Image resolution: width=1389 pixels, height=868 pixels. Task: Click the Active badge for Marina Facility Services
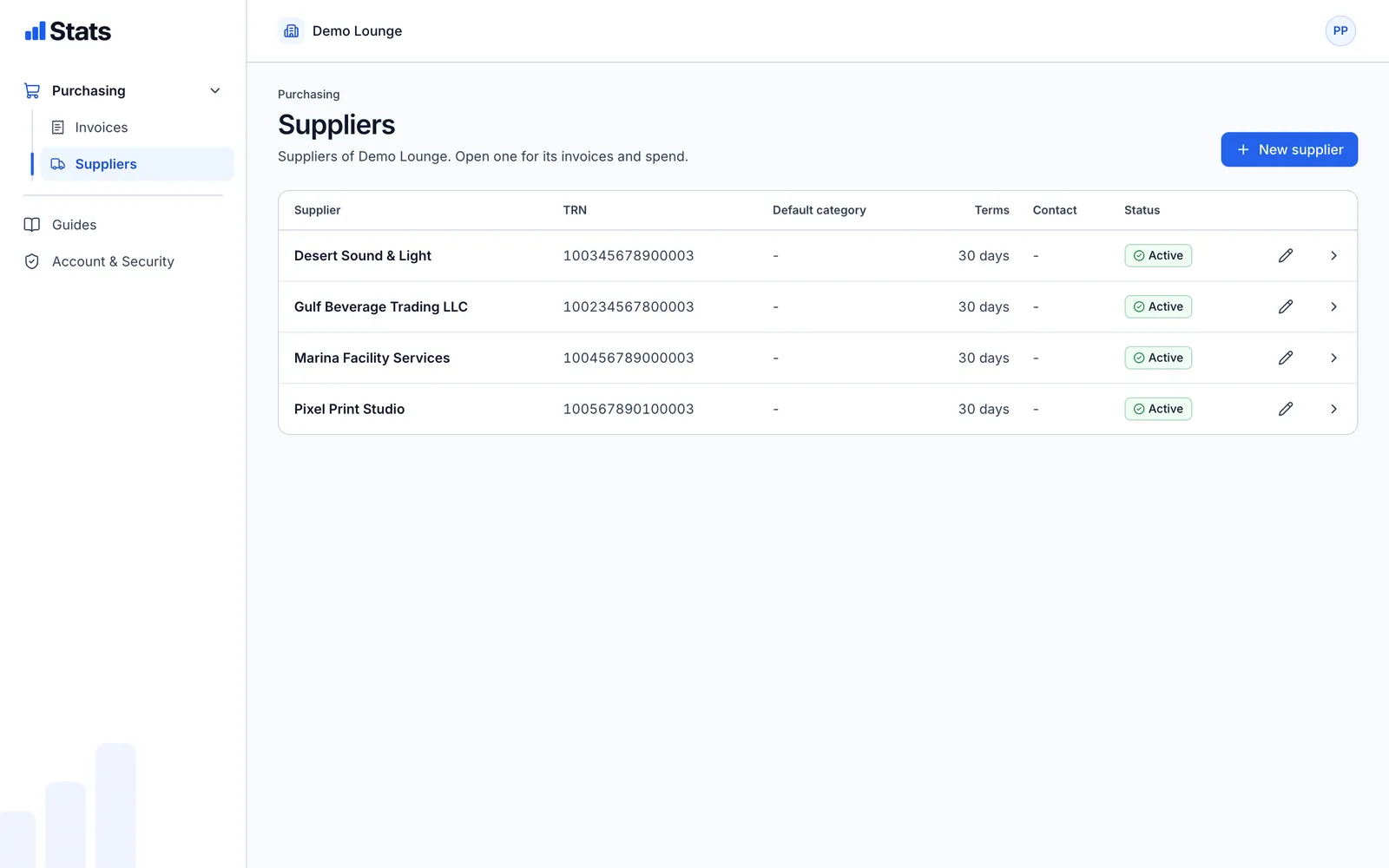click(1158, 358)
